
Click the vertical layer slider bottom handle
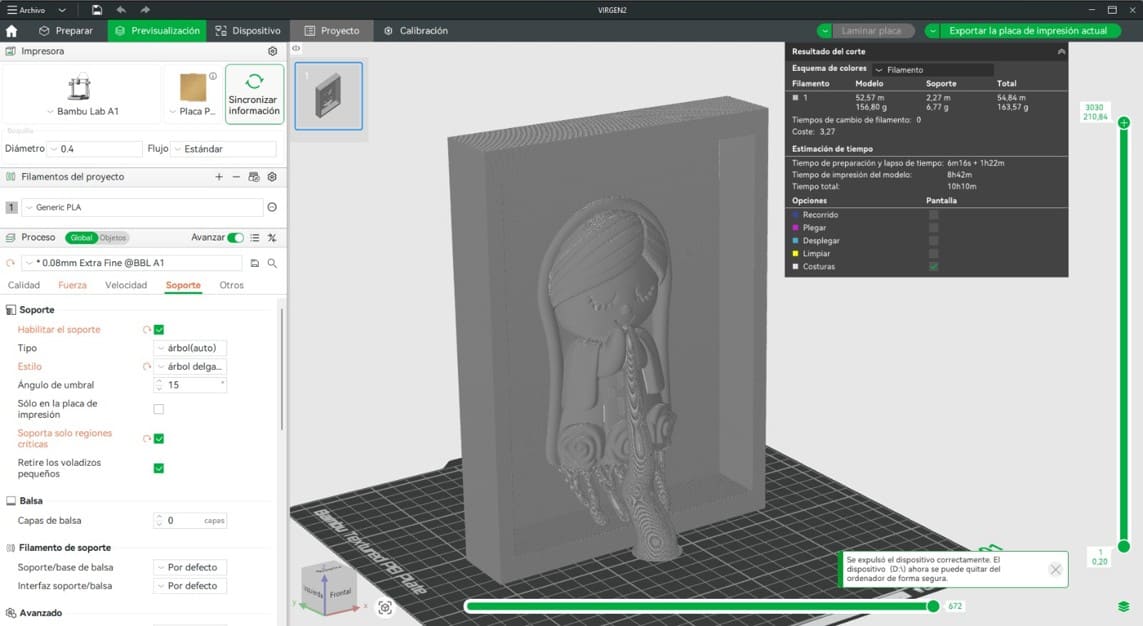point(1123,546)
